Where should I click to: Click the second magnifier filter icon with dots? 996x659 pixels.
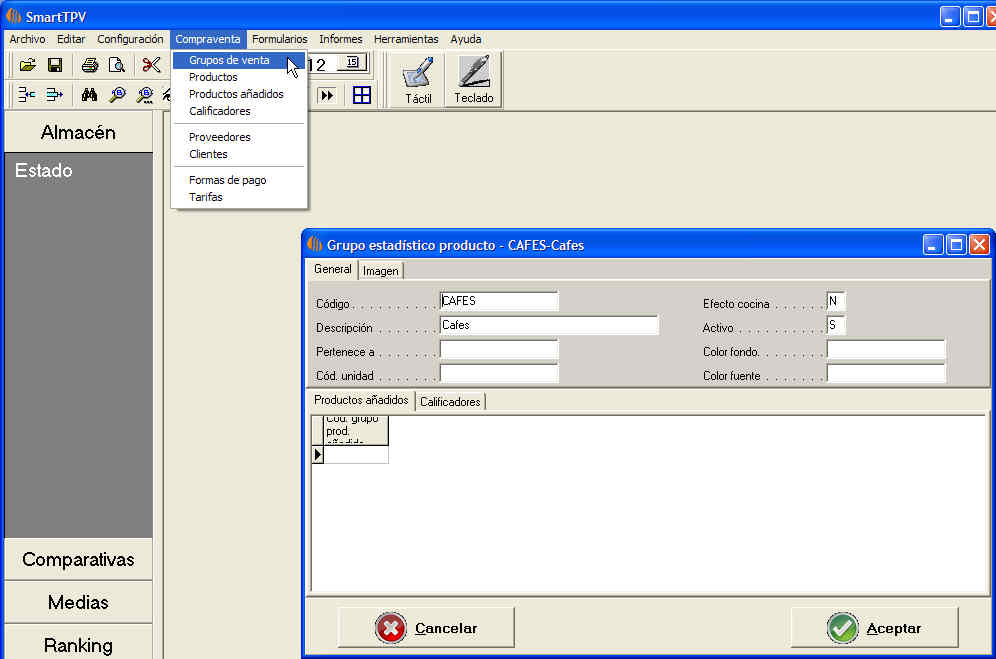(x=145, y=95)
